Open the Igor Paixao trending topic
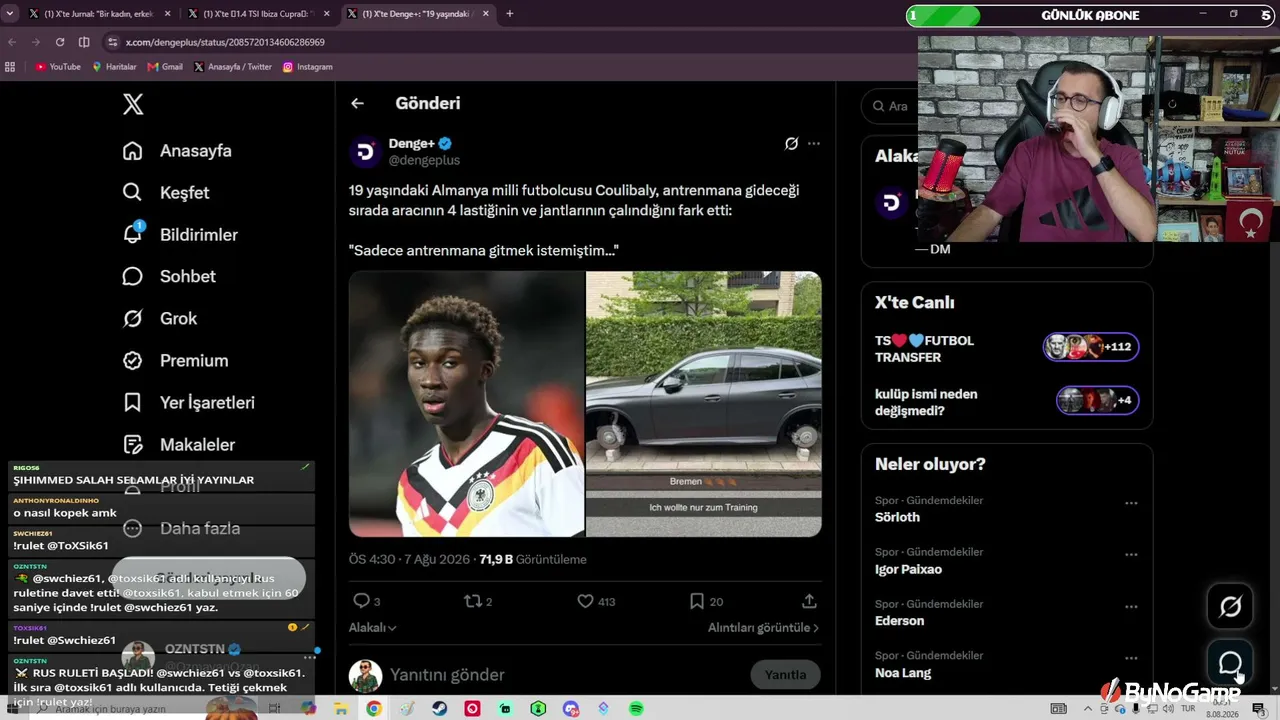The height and width of the screenshot is (720, 1280). point(908,569)
